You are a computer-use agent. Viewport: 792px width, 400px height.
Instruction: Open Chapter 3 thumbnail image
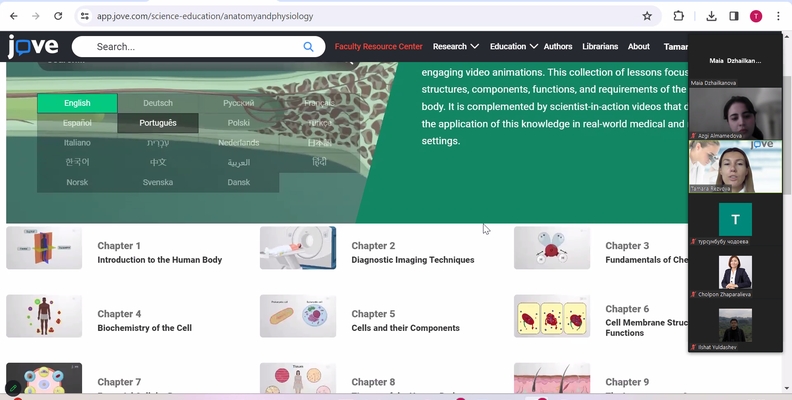[x=552, y=247]
